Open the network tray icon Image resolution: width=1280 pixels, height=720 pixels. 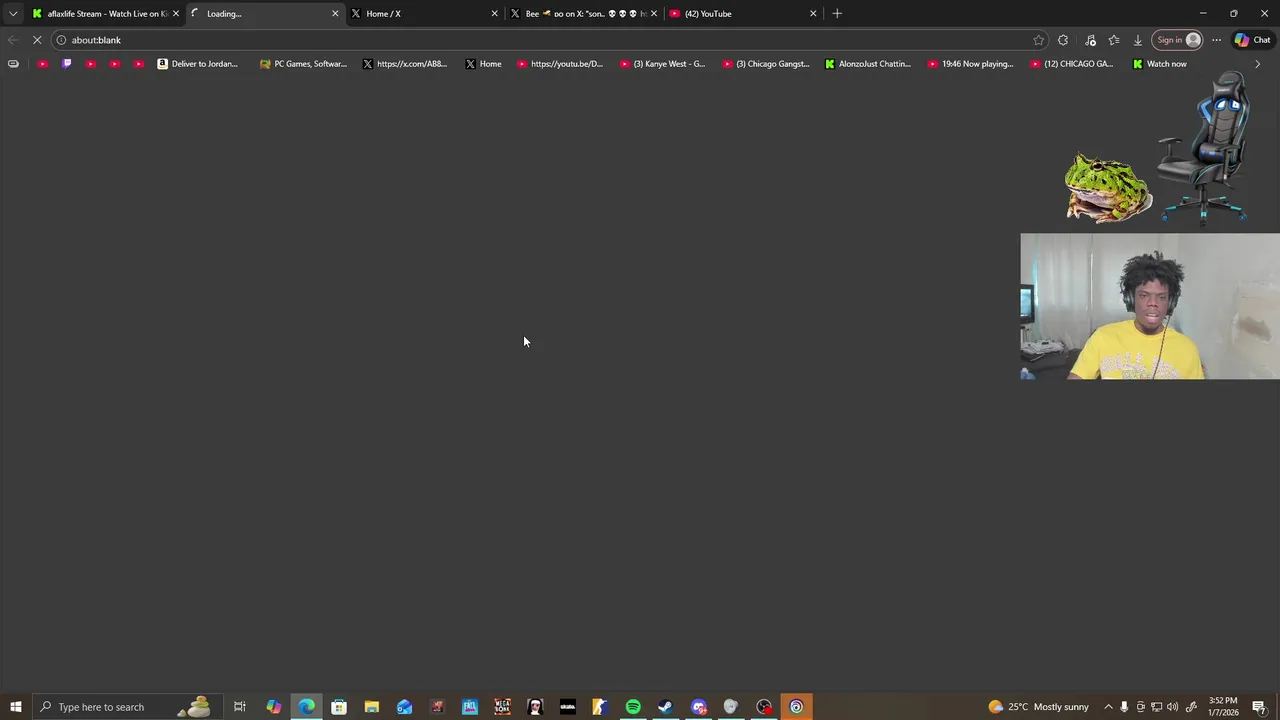click(1157, 707)
